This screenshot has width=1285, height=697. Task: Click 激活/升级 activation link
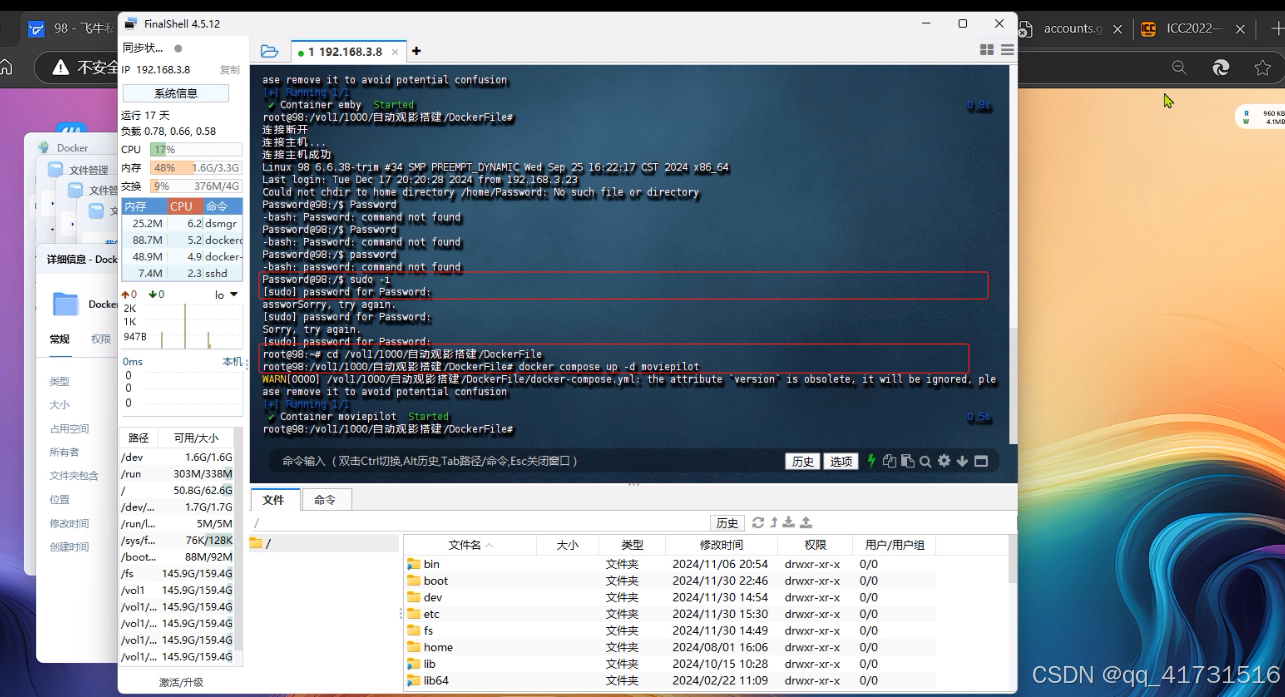tap(181, 682)
